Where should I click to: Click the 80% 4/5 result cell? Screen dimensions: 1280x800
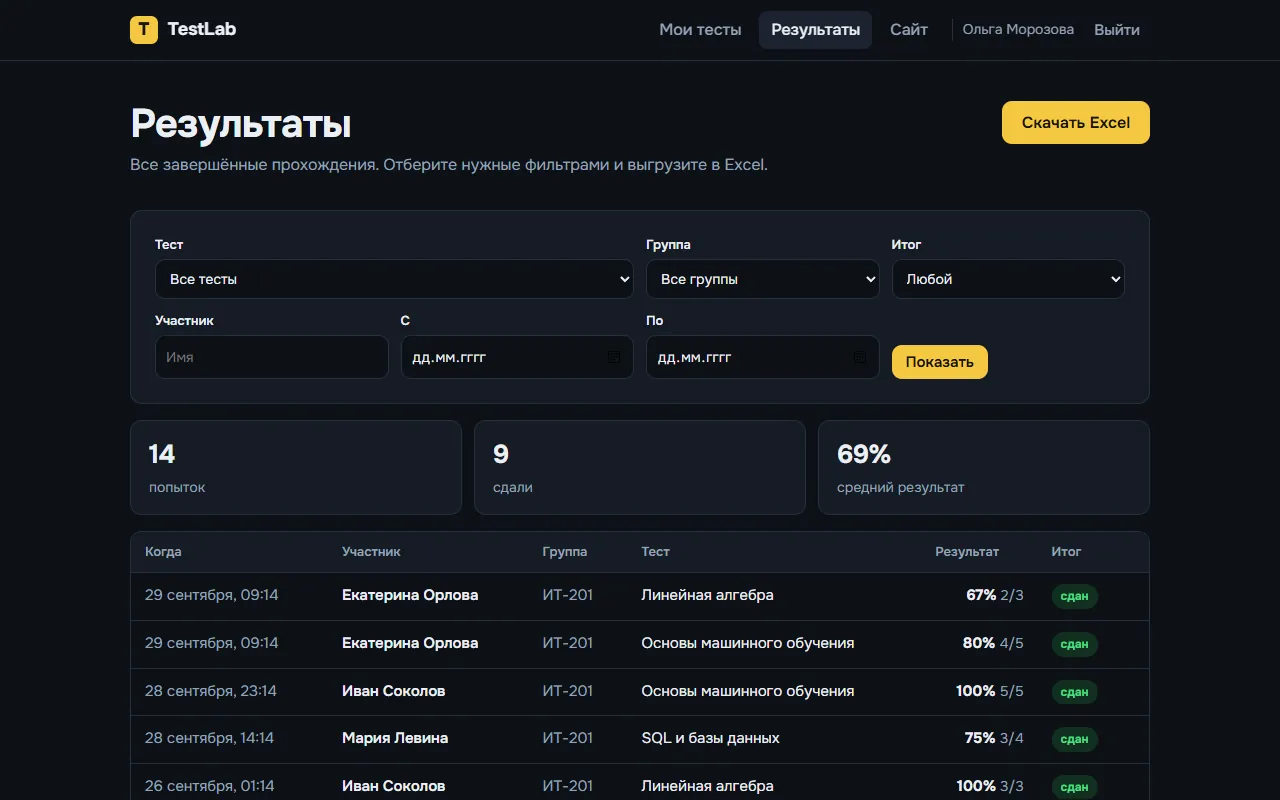point(993,643)
